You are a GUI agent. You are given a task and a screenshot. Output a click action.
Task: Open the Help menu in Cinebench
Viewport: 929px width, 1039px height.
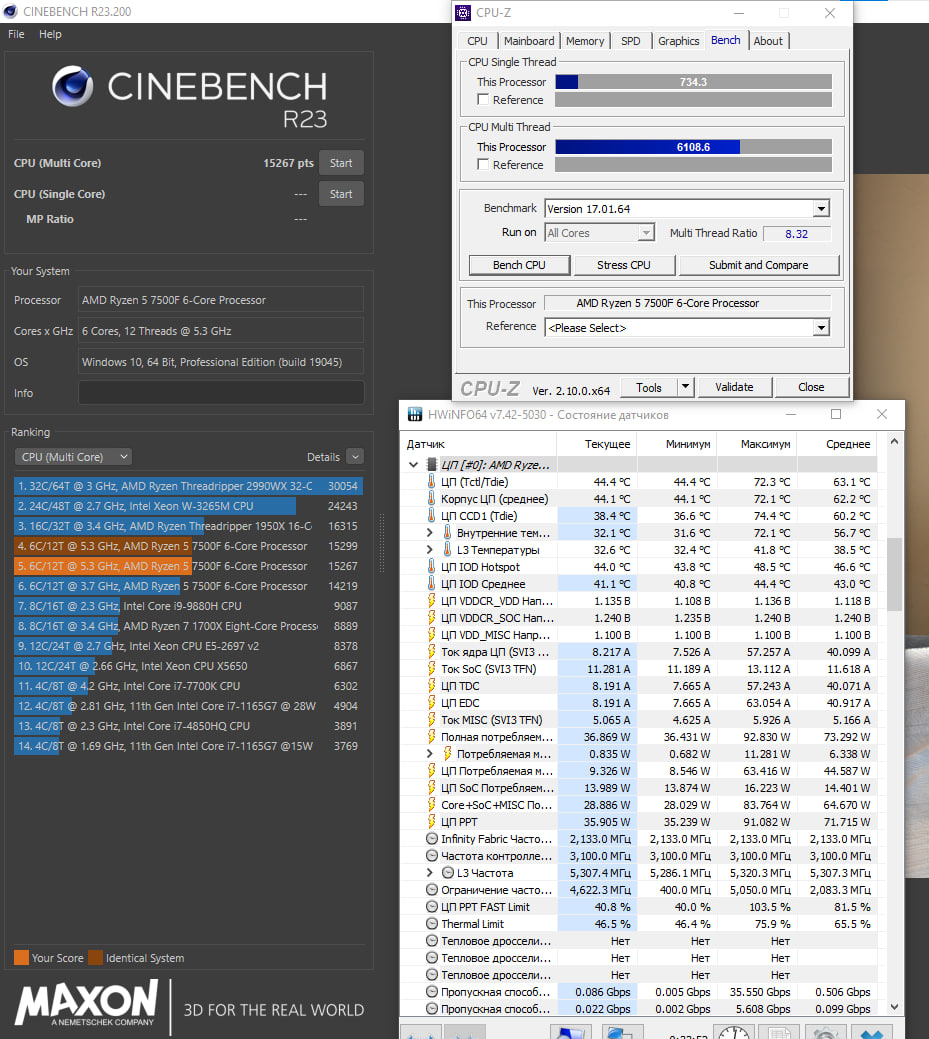[50, 34]
